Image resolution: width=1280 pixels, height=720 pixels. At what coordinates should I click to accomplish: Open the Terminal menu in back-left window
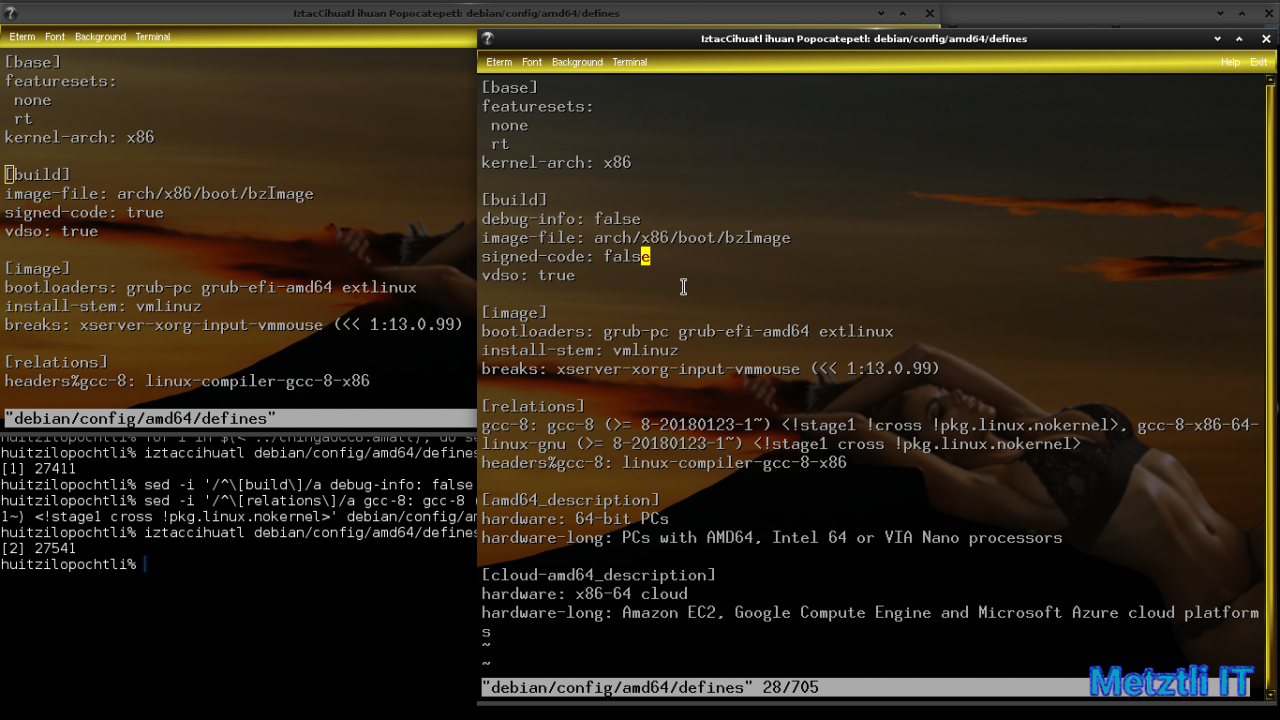pos(153,37)
